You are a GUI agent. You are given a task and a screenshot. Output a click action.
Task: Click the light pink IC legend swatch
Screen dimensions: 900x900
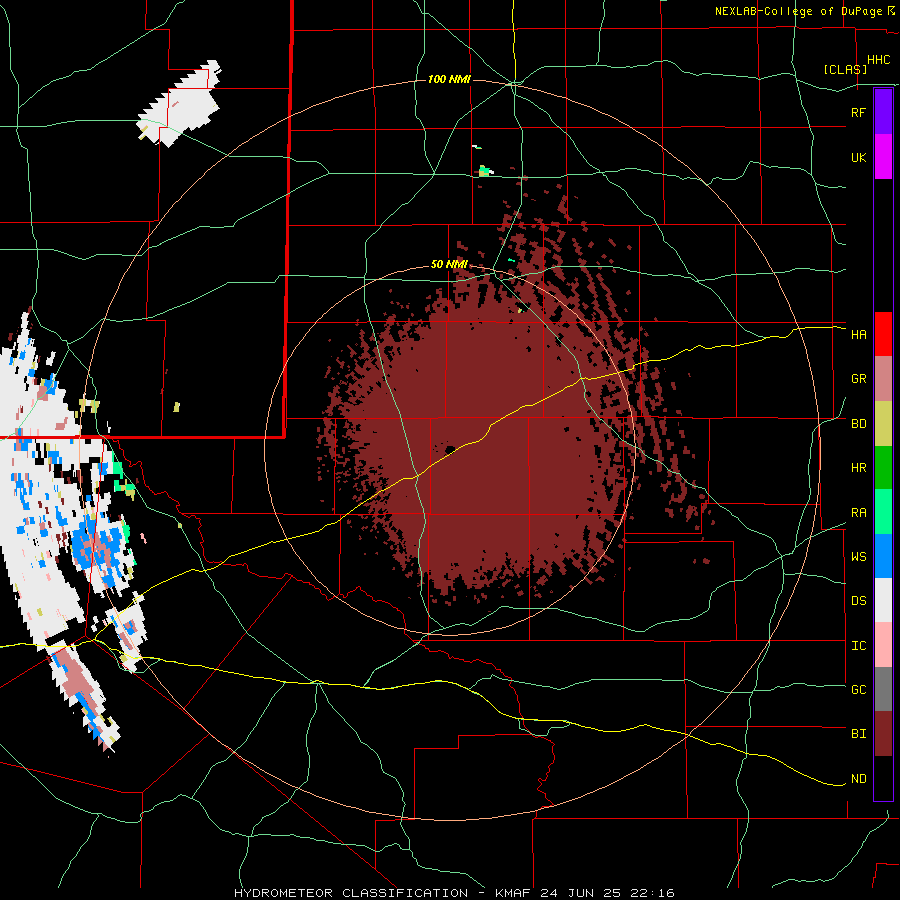[883, 645]
